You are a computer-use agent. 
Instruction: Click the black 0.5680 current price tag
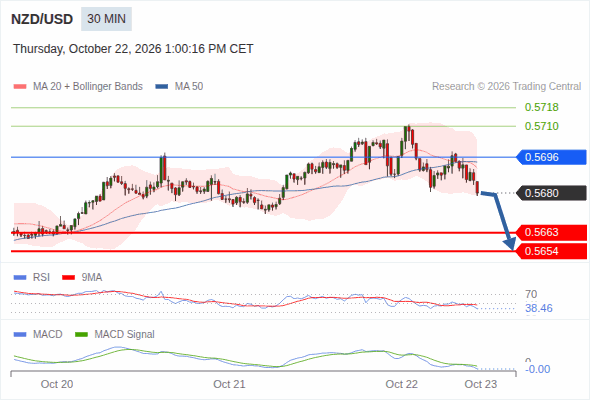pyautogui.click(x=551, y=193)
